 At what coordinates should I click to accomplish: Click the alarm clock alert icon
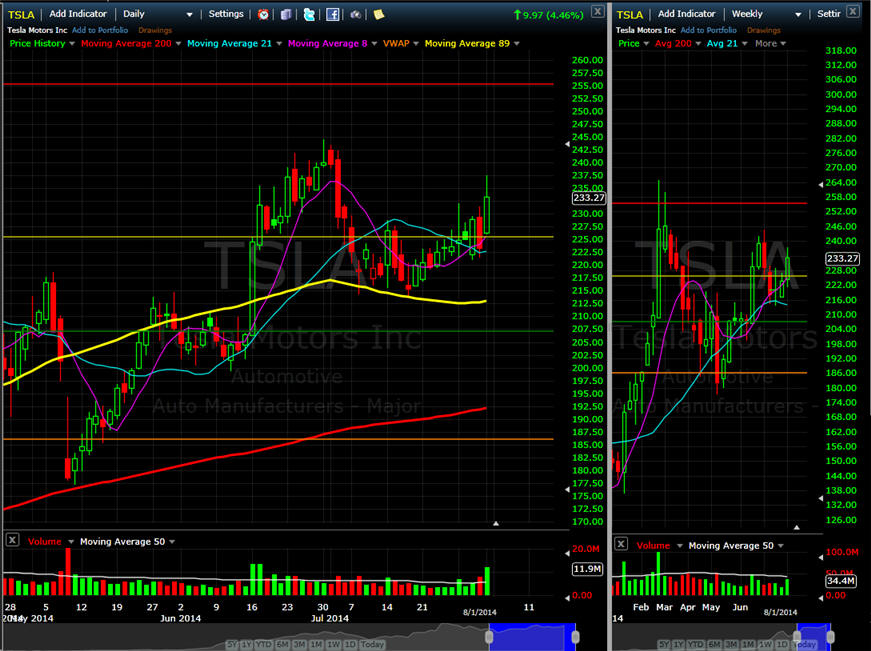(x=263, y=14)
